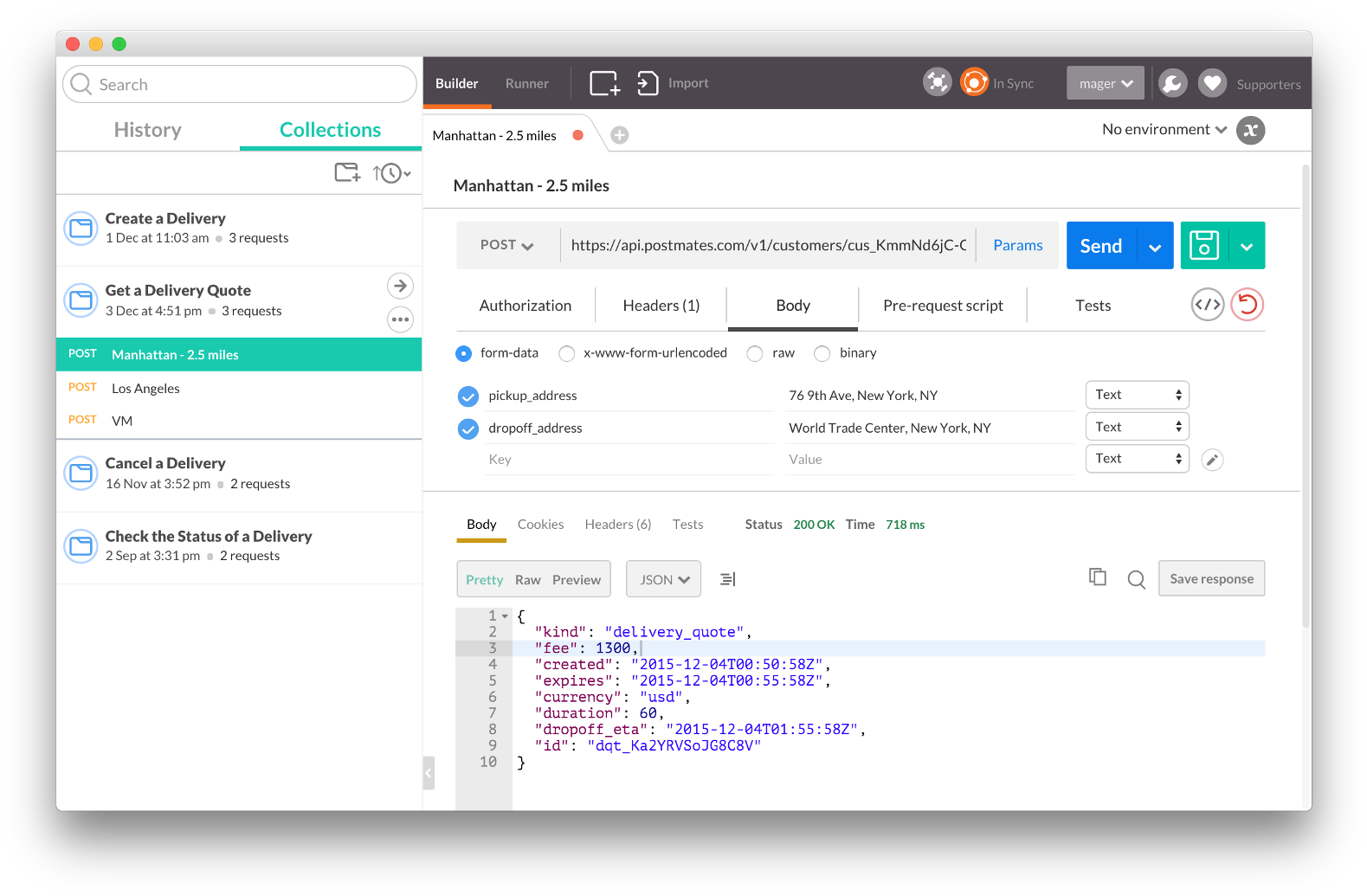
Task: Uncheck the dropoff_address parameter
Action: tap(468, 429)
